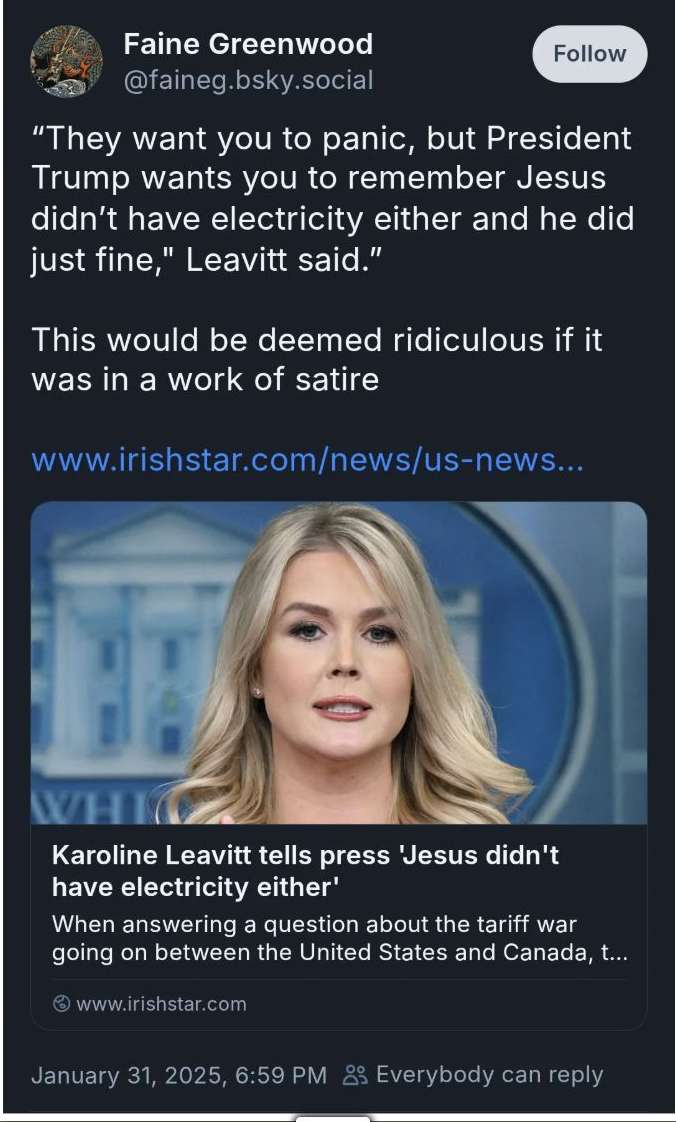Click the Follow button

coord(589,54)
